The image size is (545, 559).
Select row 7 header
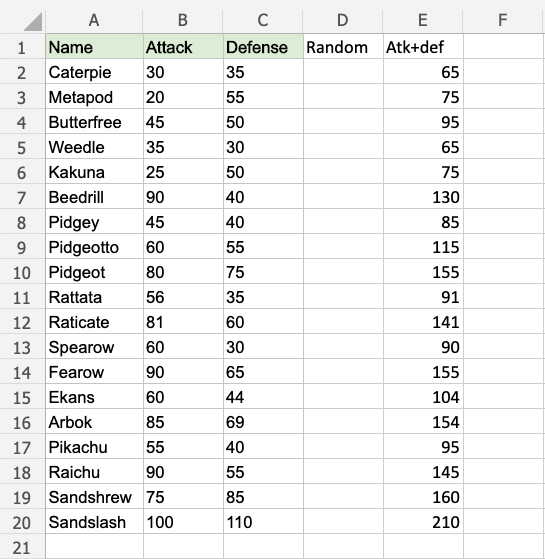[x=22, y=198]
